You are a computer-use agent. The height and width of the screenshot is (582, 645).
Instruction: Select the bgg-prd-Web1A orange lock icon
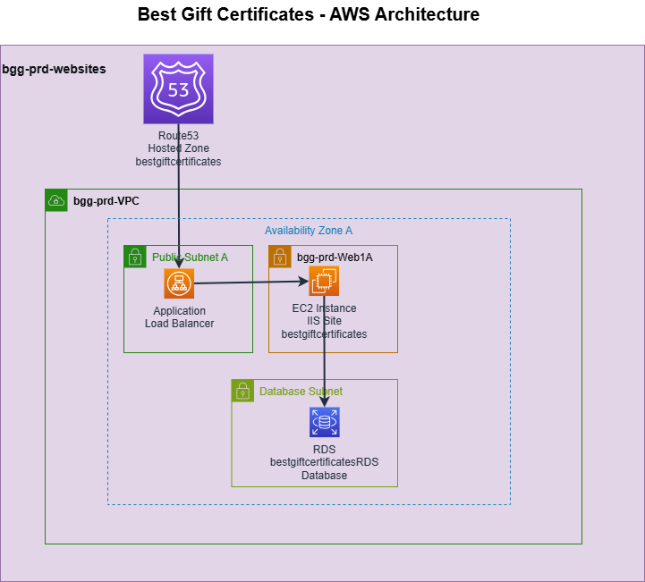click(280, 257)
